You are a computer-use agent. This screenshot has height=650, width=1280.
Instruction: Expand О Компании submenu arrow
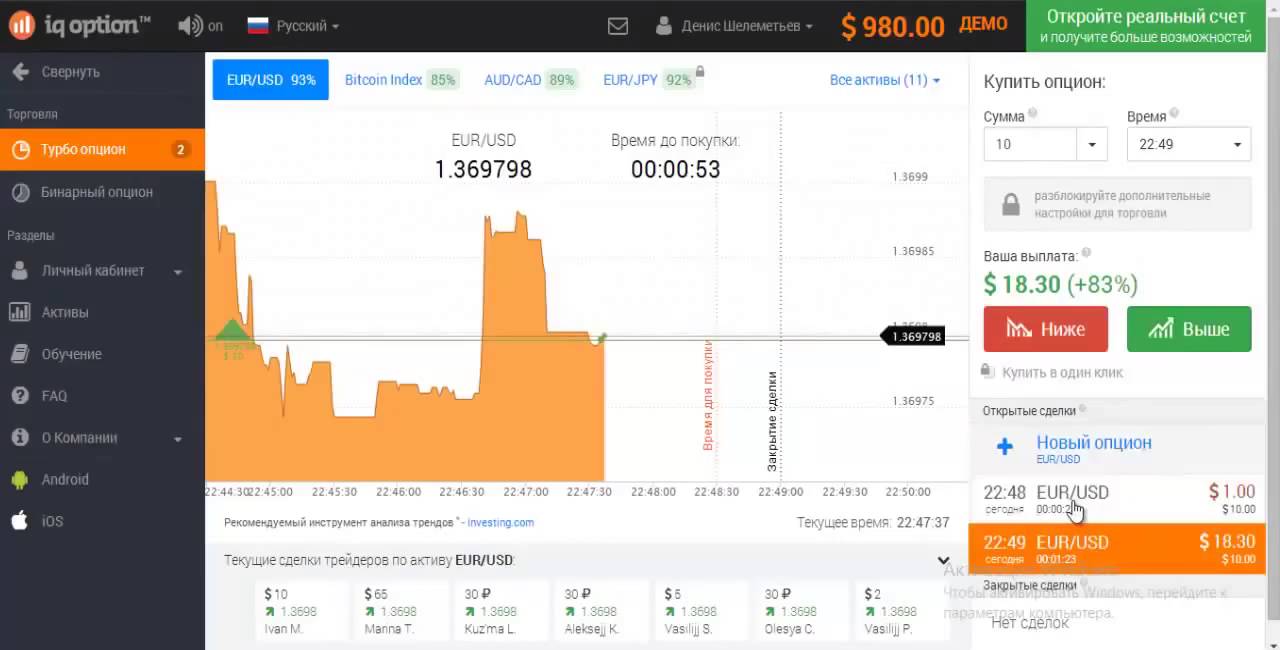pos(178,439)
